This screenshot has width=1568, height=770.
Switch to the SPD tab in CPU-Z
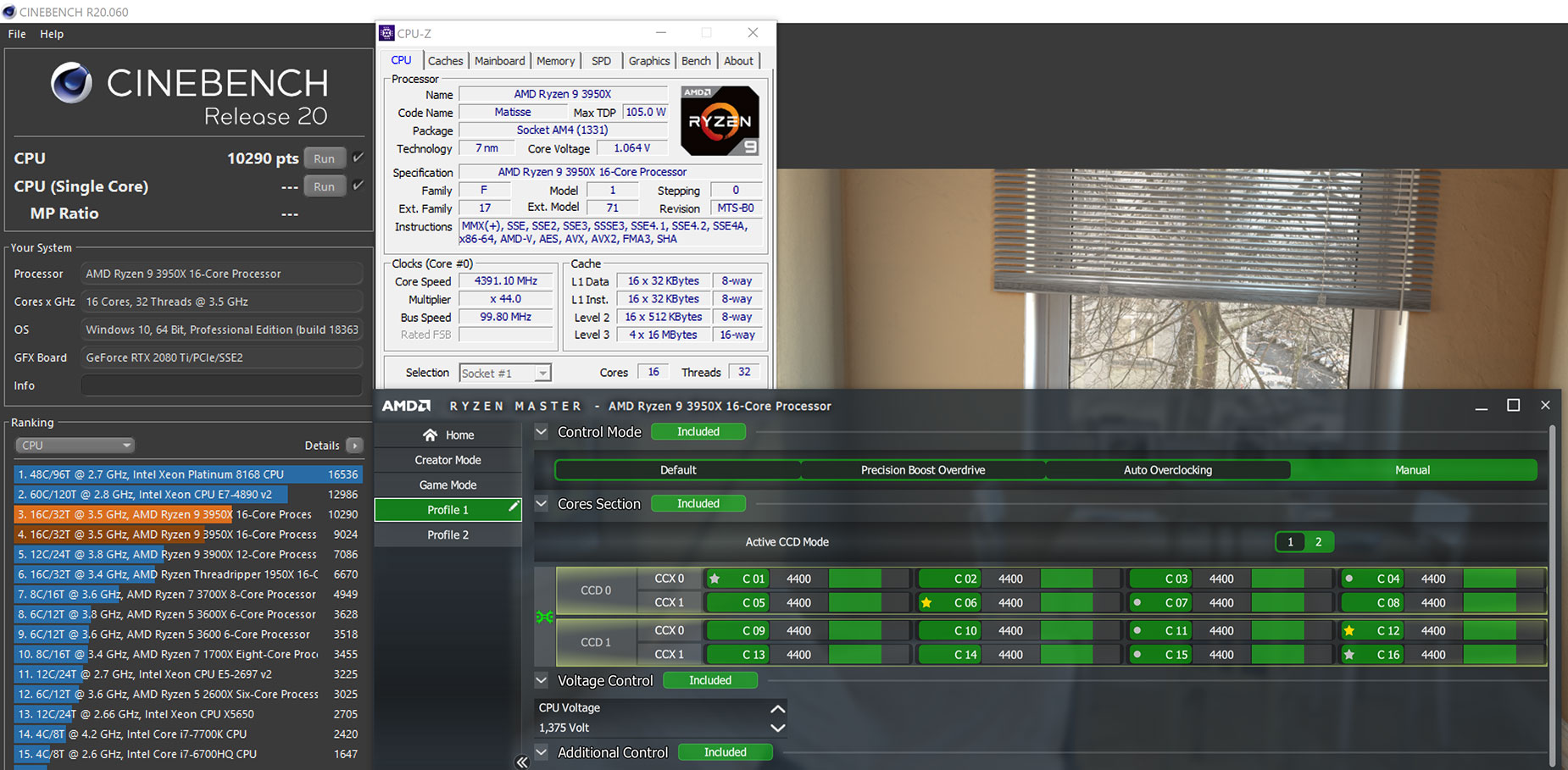click(x=601, y=61)
